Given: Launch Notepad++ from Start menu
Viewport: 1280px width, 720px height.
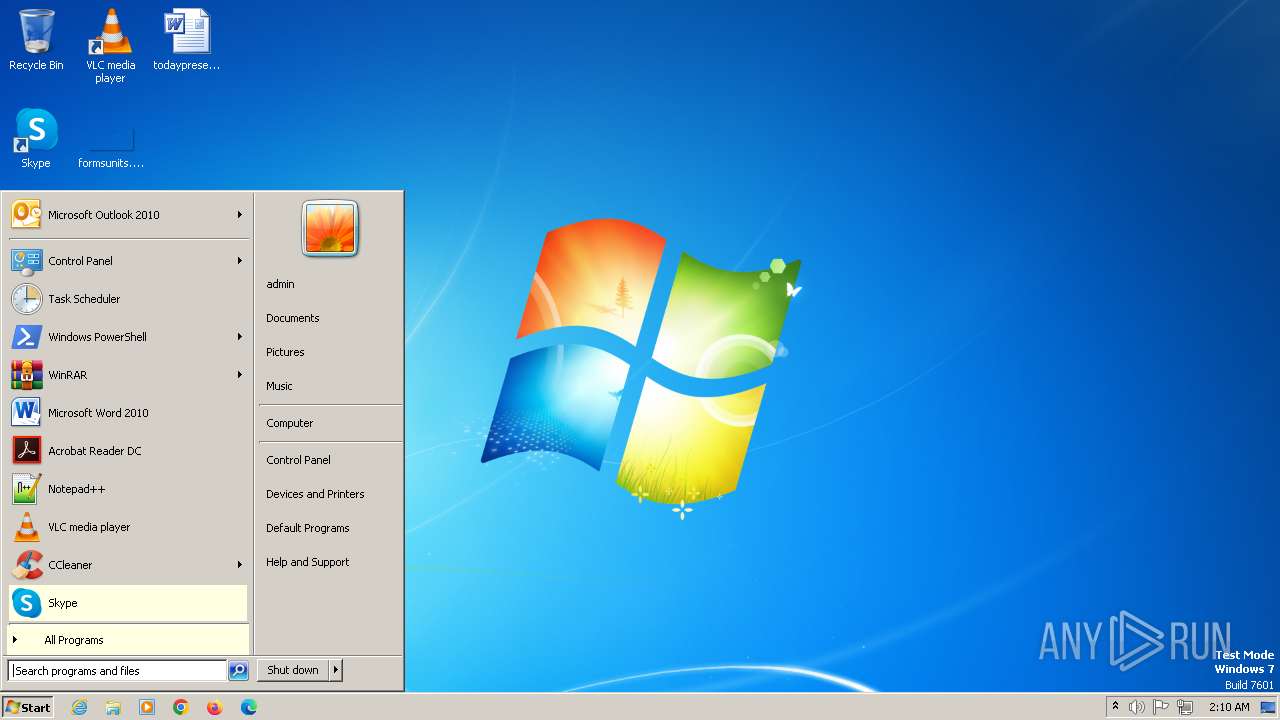Looking at the screenshot, I should pyautogui.click(x=129, y=489).
